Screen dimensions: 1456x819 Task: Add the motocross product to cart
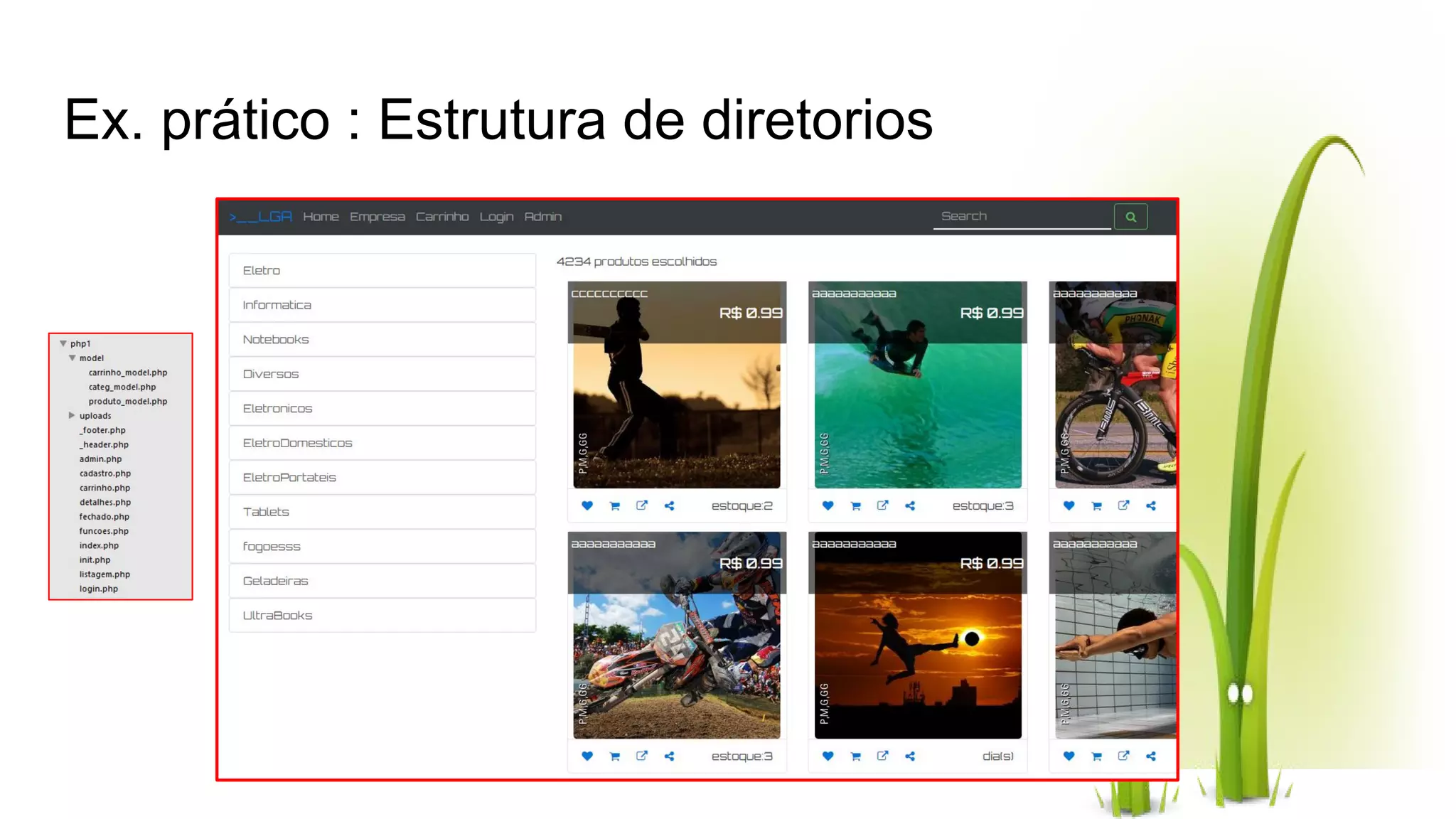615,756
